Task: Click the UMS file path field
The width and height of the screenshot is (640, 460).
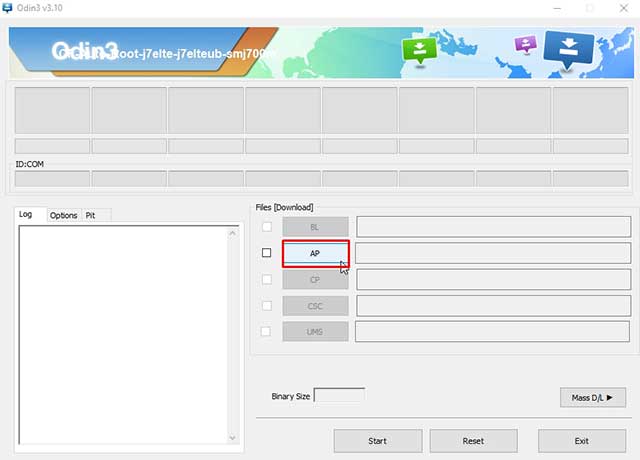Action: coord(492,331)
